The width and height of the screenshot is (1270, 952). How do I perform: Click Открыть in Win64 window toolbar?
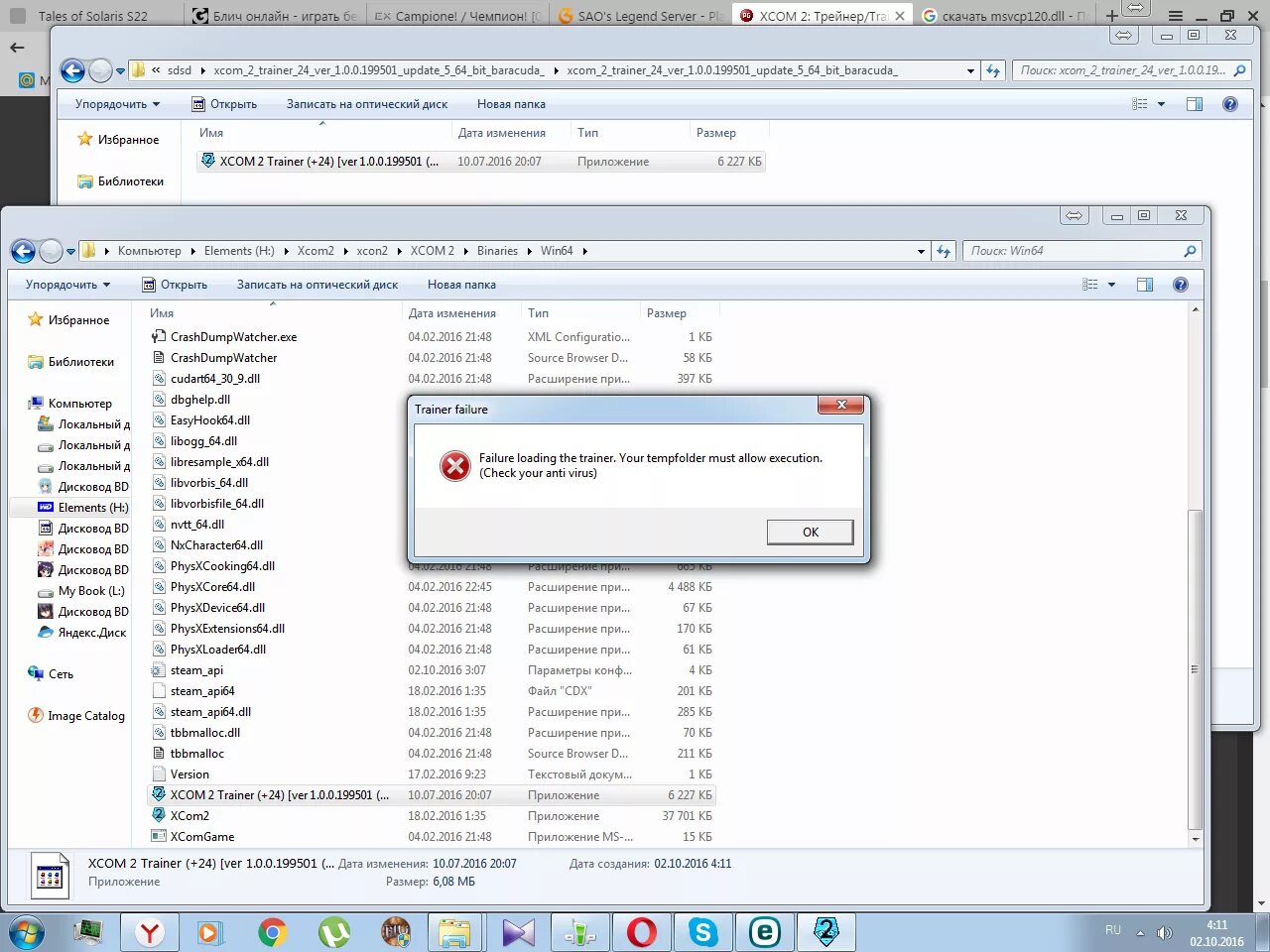point(176,285)
